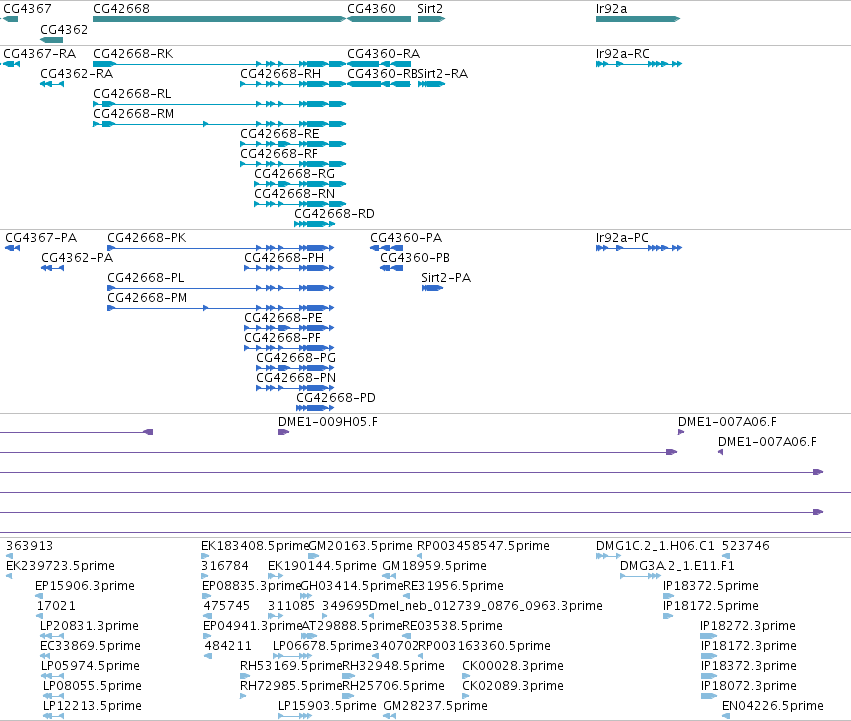
Task: Select the CG42668-RE transcript label
Action: tap(280, 134)
